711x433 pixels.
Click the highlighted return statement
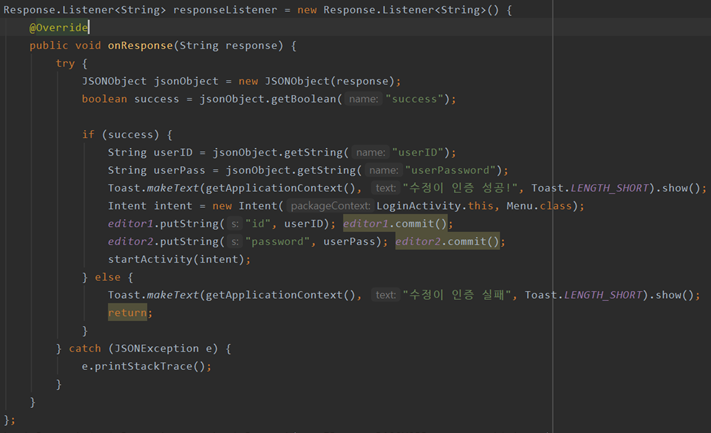pyautogui.click(x=127, y=313)
